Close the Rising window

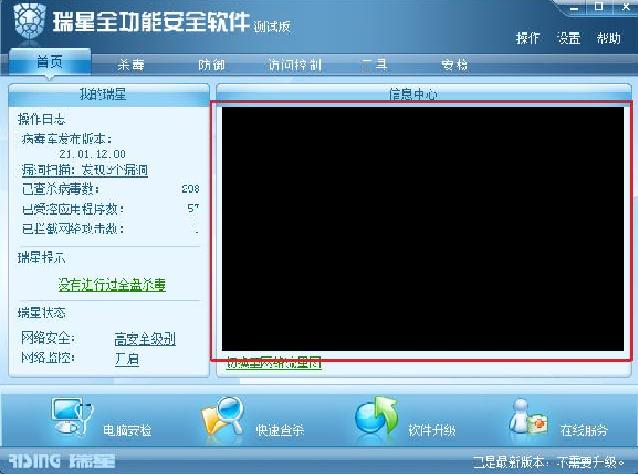(627, 7)
